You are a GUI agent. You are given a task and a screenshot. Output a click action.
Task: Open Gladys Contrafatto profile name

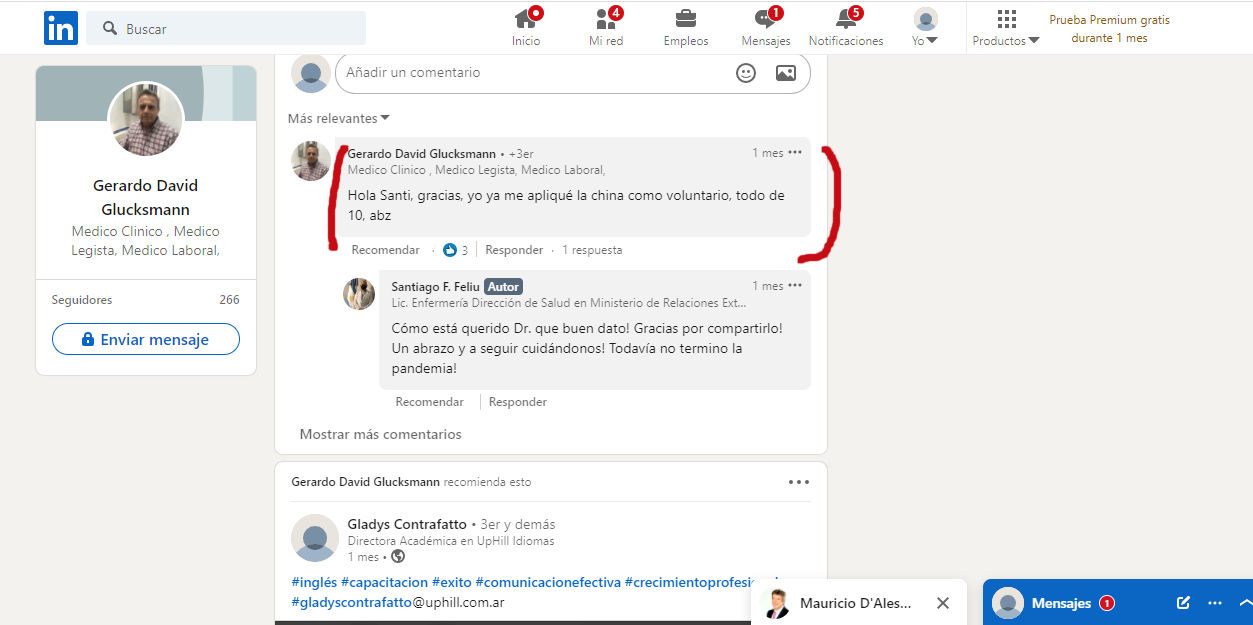coord(407,524)
